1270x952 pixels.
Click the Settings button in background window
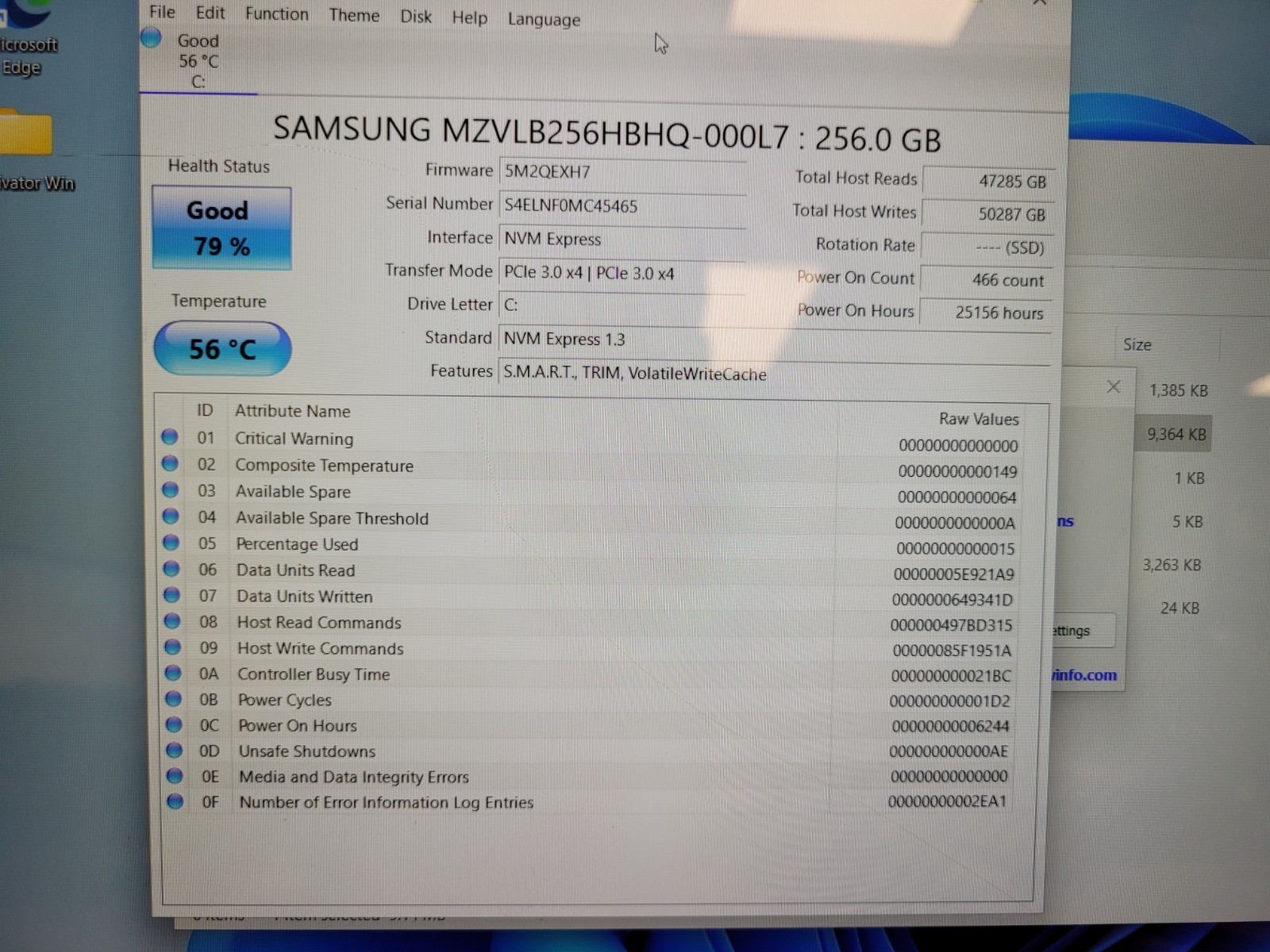click(x=1083, y=631)
